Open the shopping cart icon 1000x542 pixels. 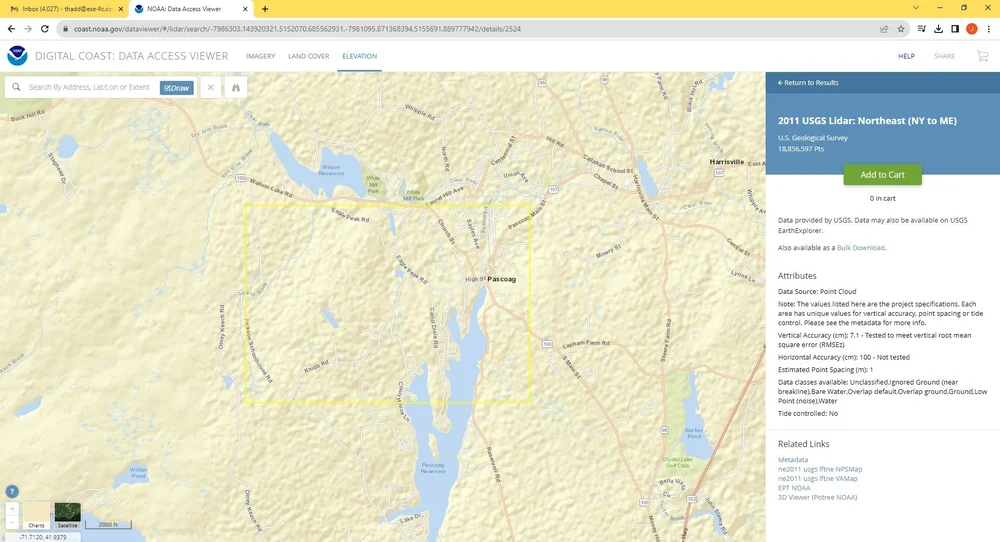pyautogui.click(x=983, y=56)
